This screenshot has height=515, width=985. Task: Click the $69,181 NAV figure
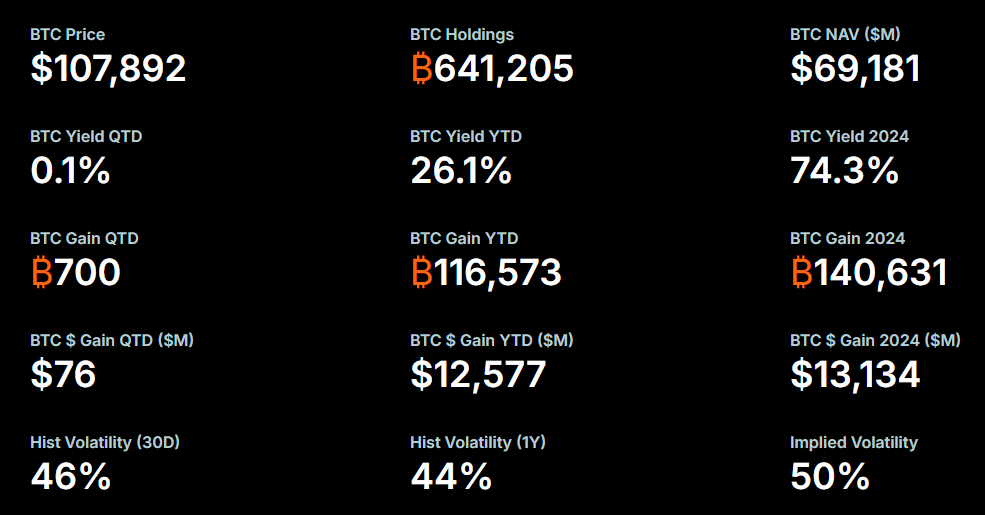point(855,68)
